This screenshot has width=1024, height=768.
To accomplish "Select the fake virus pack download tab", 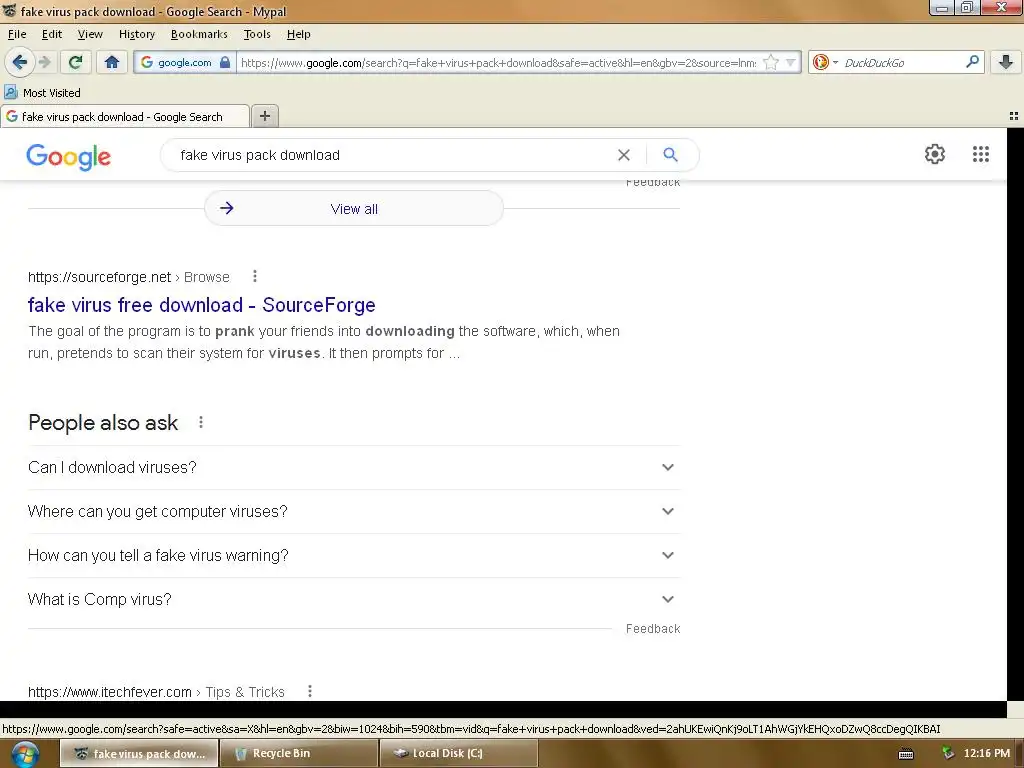I will (125, 117).
